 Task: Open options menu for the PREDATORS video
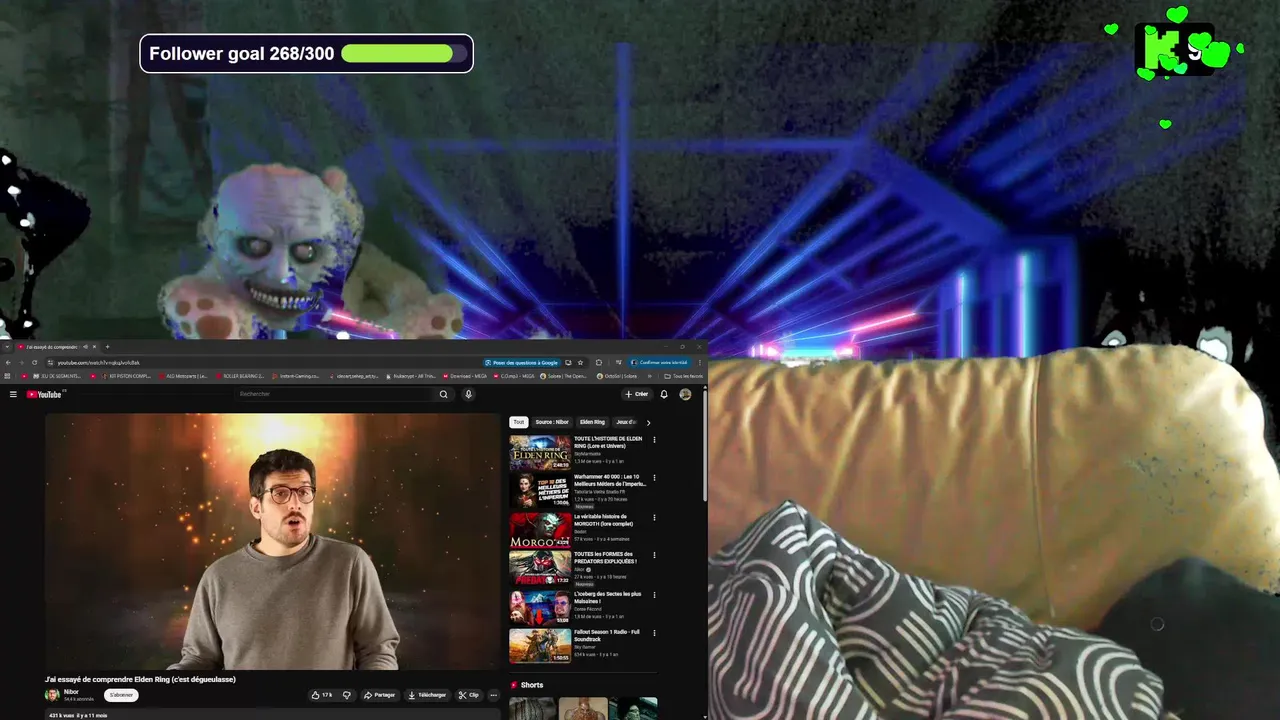point(655,555)
